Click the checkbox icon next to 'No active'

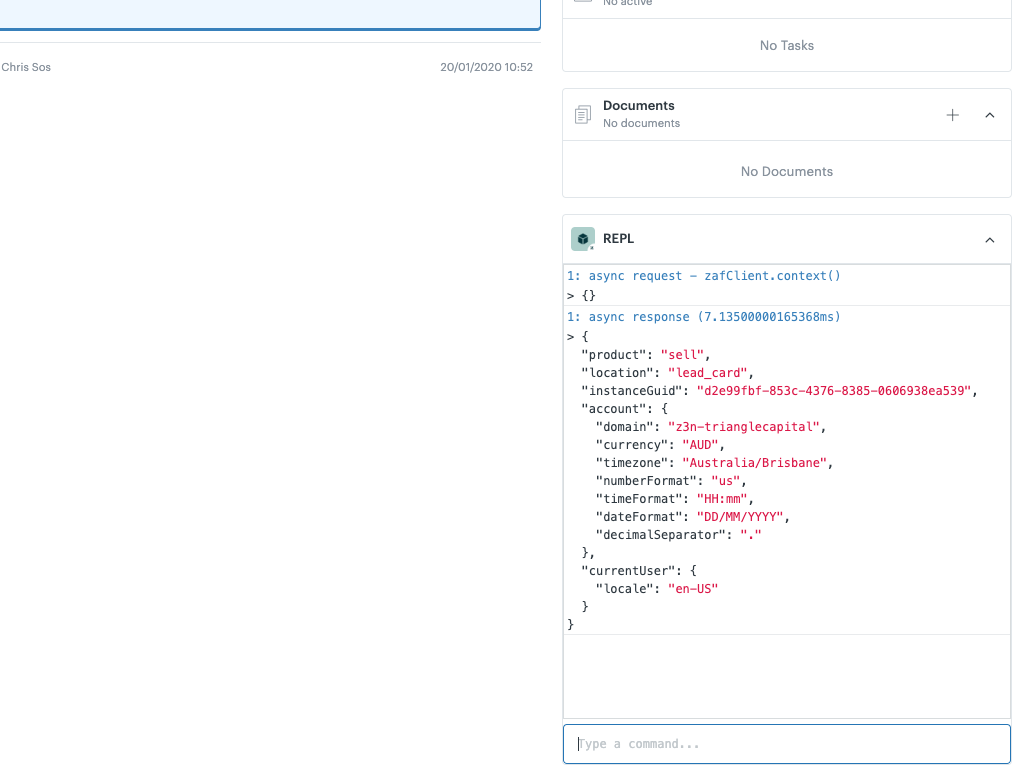582,2
